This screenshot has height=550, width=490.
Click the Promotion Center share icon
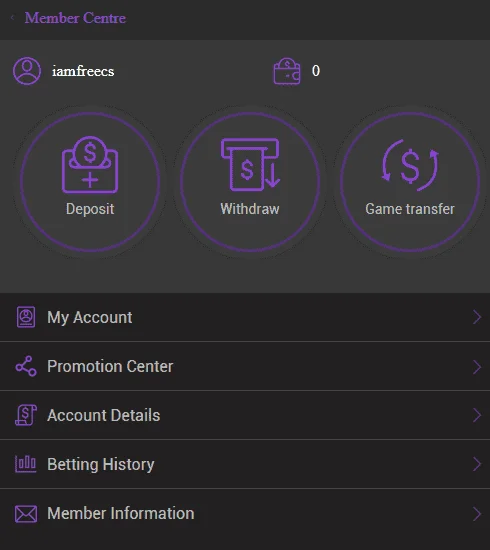point(26,366)
